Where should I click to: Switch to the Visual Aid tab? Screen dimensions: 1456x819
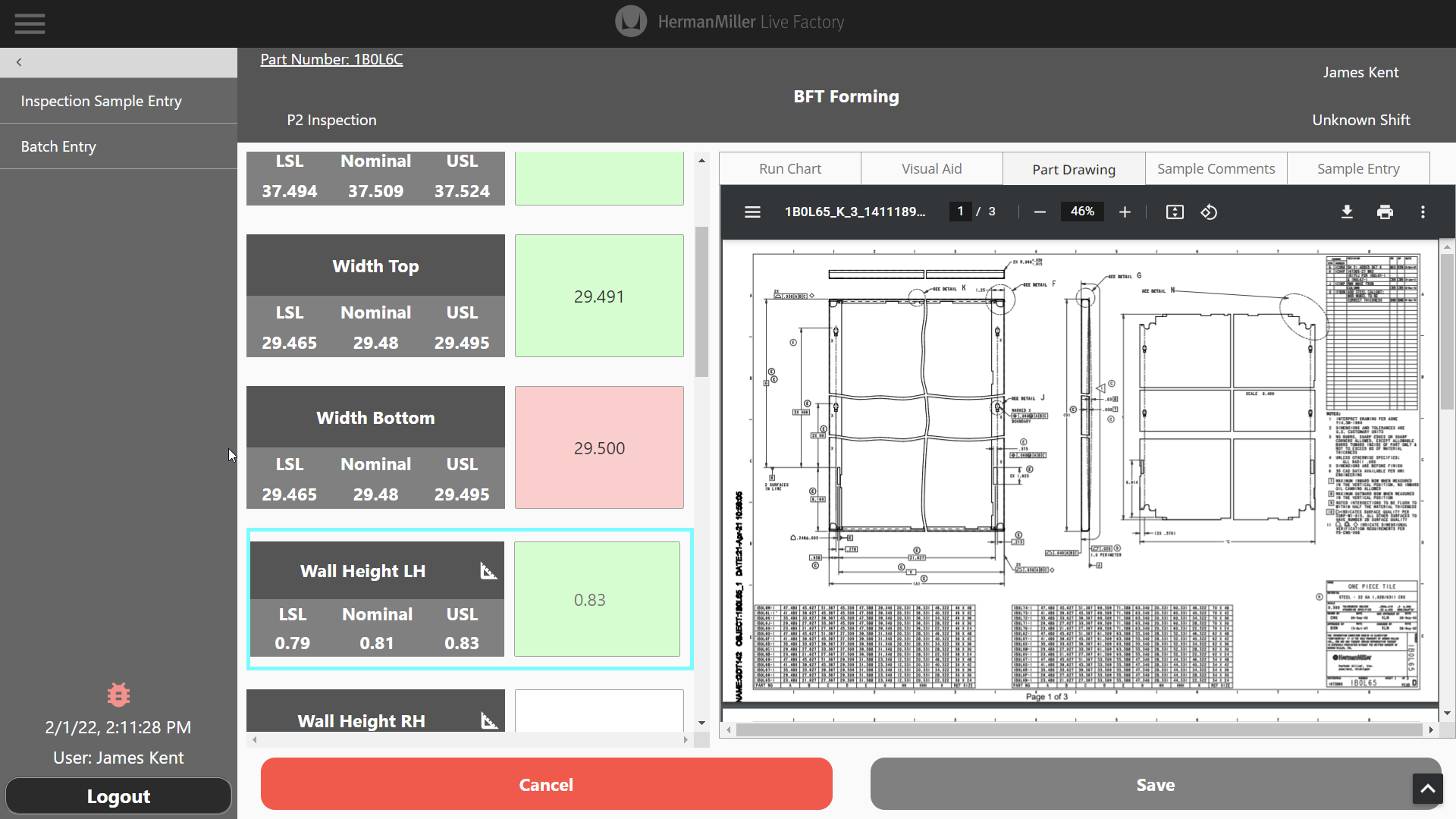(931, 168)
